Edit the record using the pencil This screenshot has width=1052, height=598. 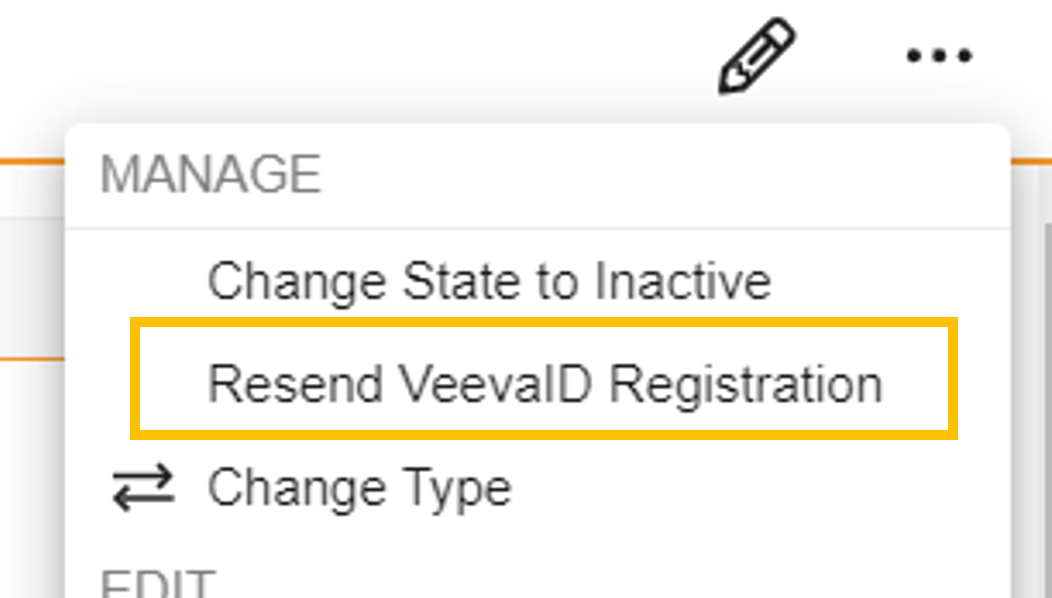(x=757, y=56)
